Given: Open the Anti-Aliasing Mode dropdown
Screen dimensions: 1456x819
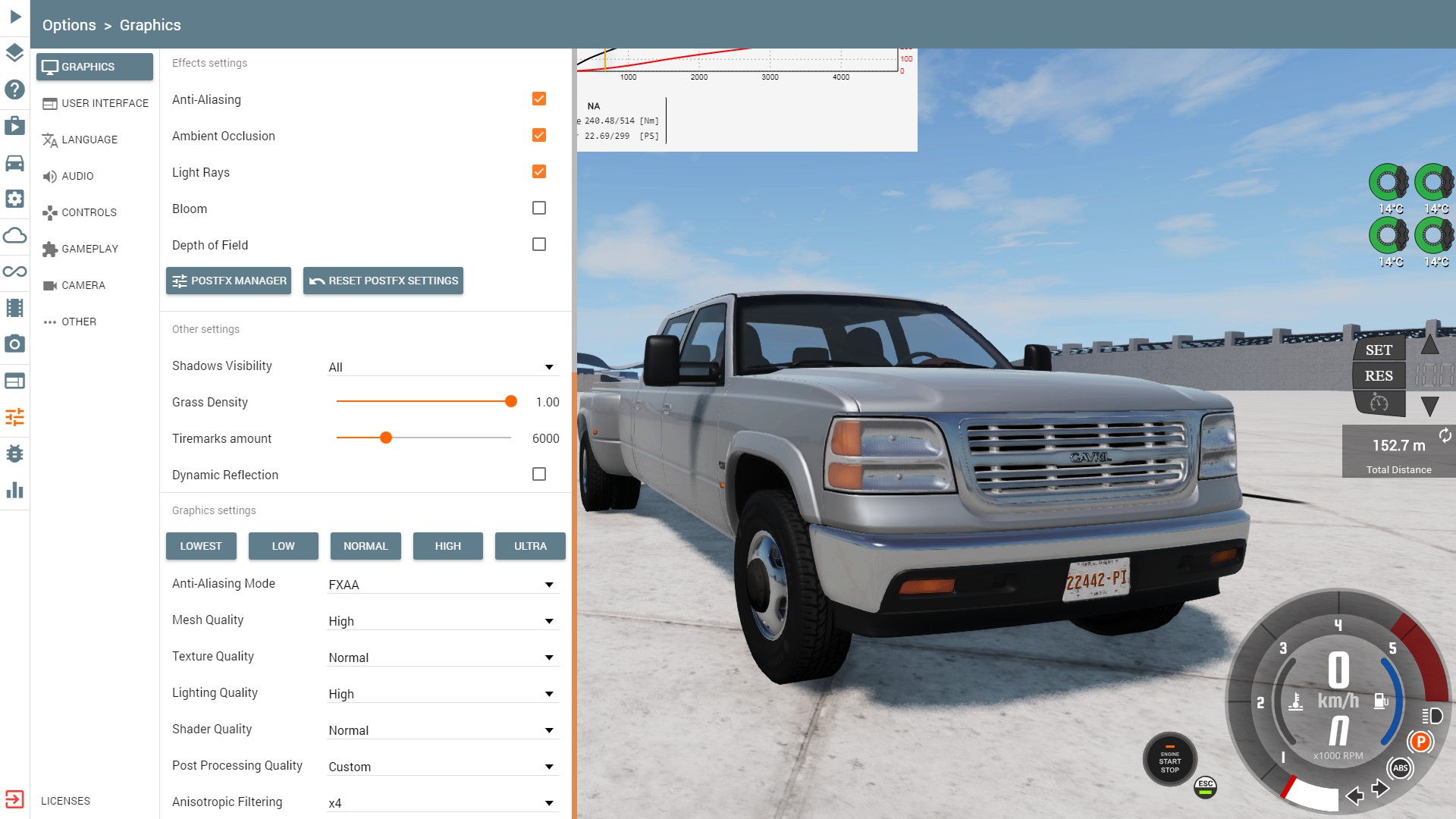Looking at the screenshot, I should [x=442, y=585].
